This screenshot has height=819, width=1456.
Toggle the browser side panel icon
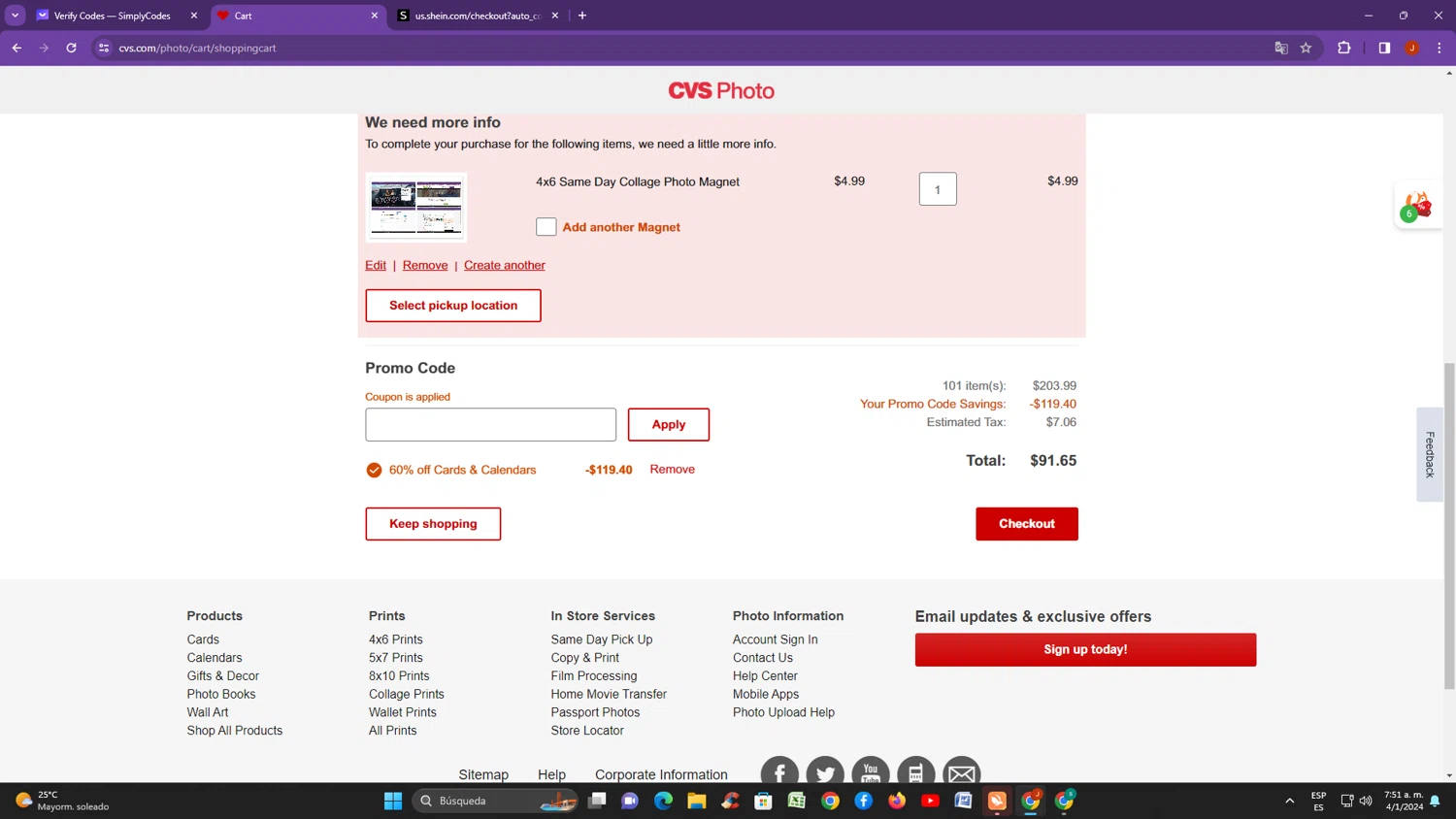point(1384,48)
